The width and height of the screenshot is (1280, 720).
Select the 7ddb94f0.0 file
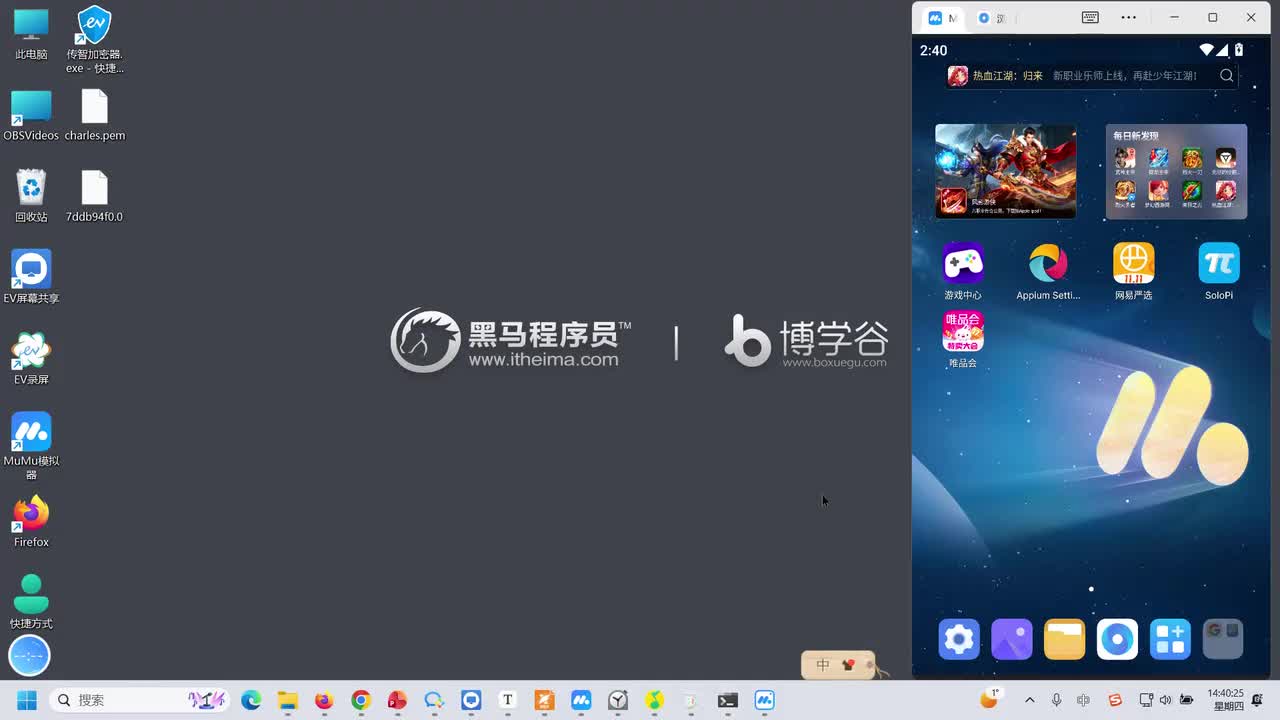click(x=94, y=196)
